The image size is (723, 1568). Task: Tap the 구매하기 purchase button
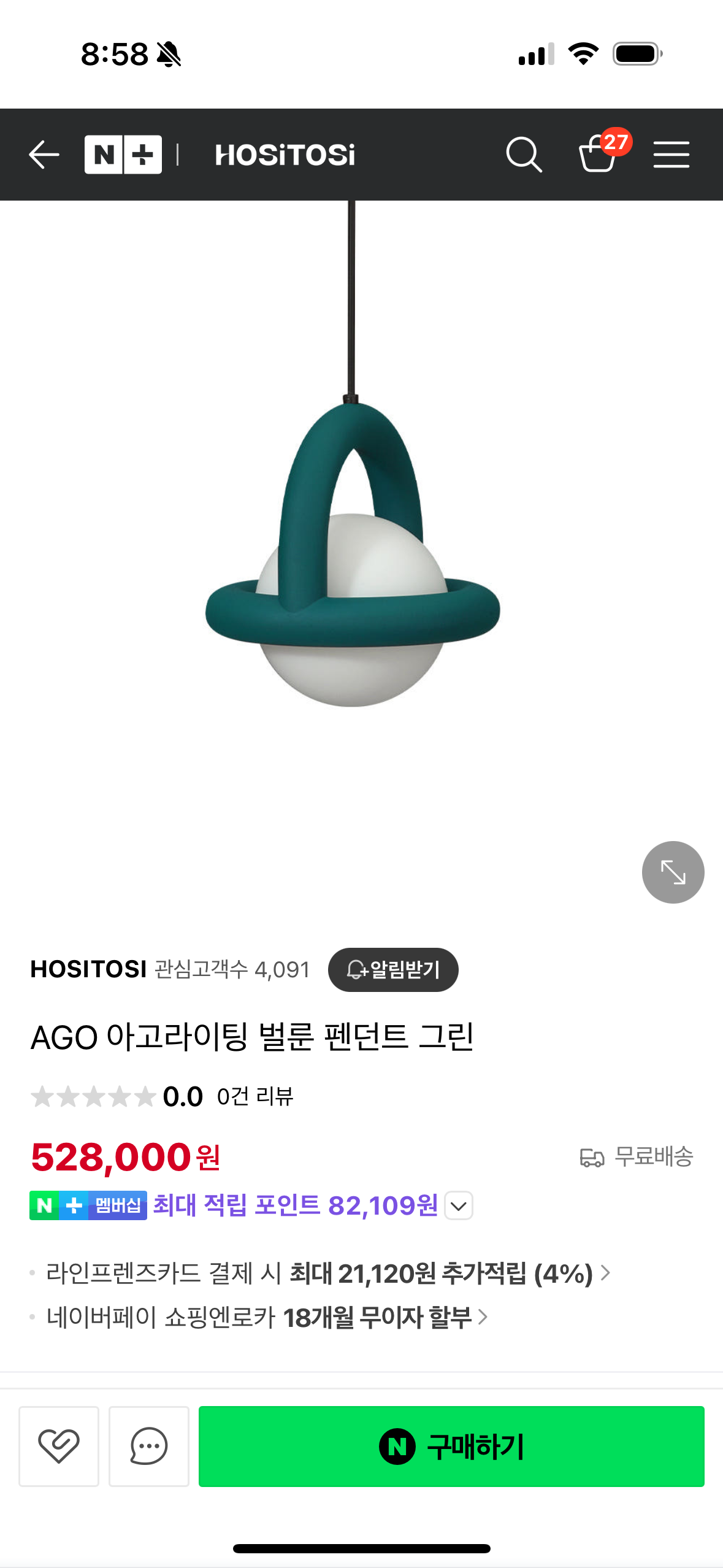[x=451, y=1446]
